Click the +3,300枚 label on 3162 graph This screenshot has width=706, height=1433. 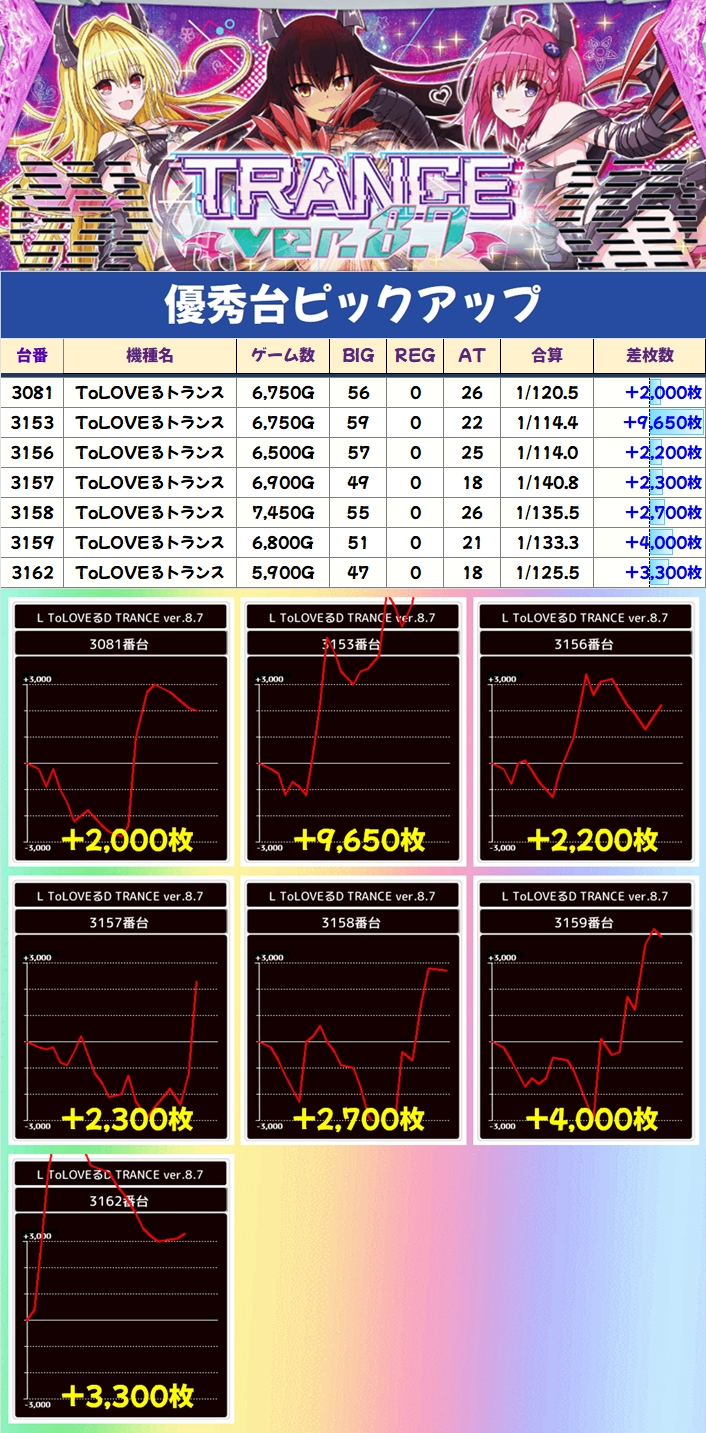[127, 1396]
